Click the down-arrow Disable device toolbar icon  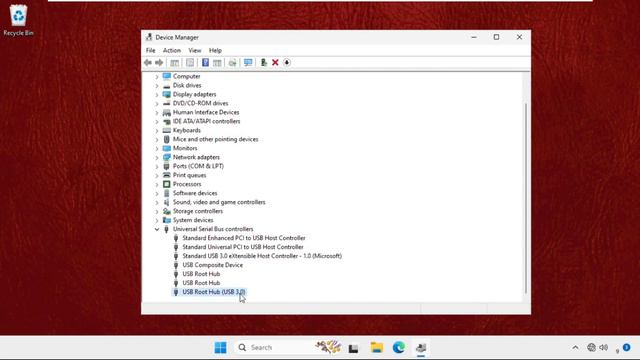[287, 62]
